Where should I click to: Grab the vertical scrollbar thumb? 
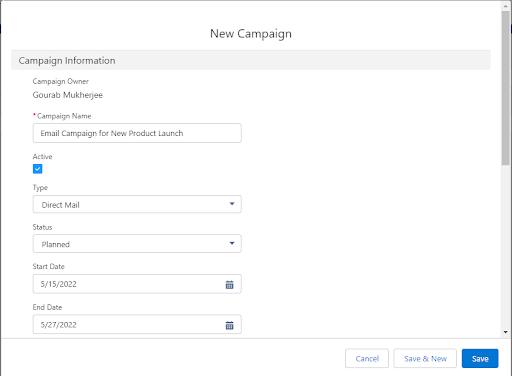point(506,87)
